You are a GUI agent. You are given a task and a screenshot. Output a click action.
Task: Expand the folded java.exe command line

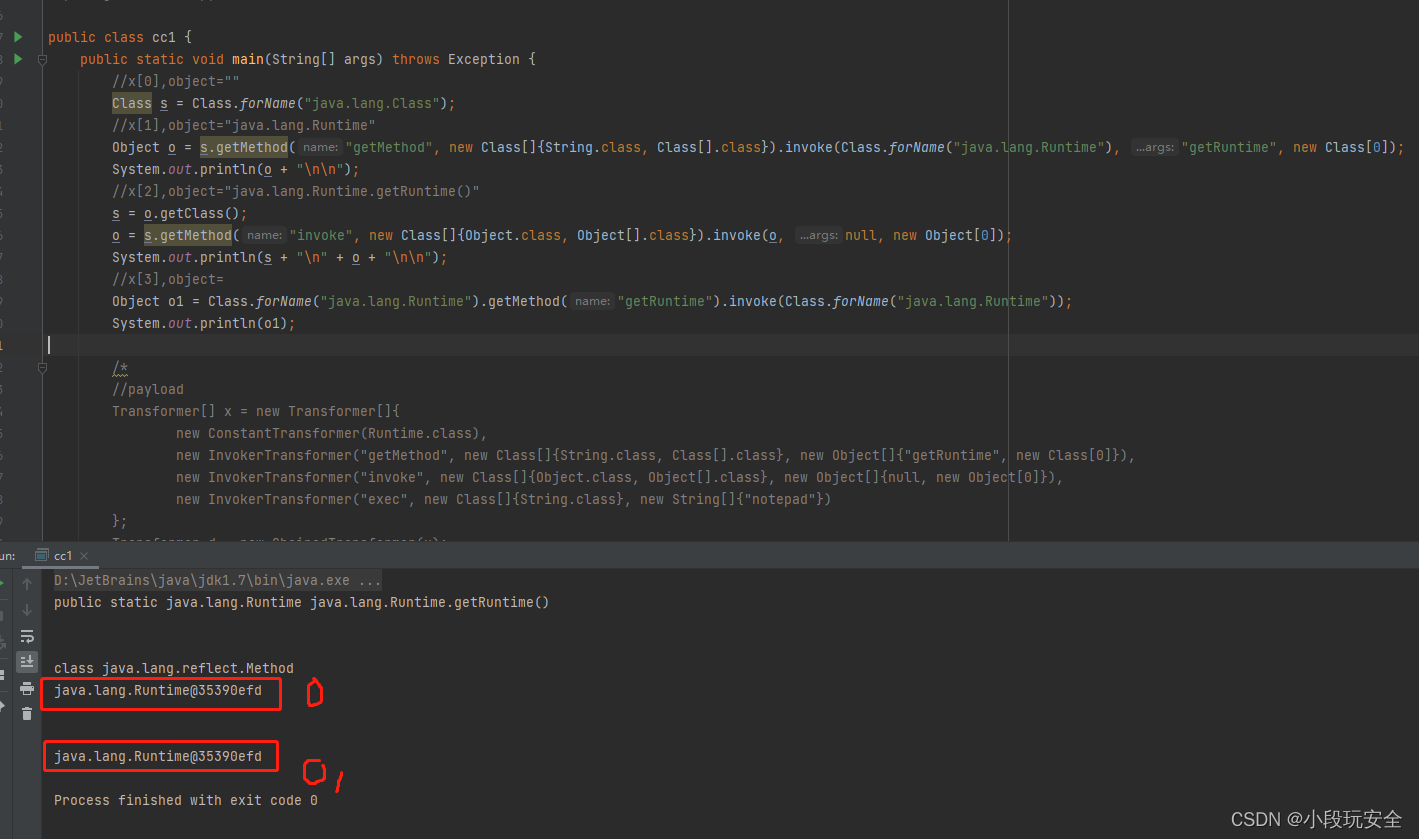click(x=217, y=580)
